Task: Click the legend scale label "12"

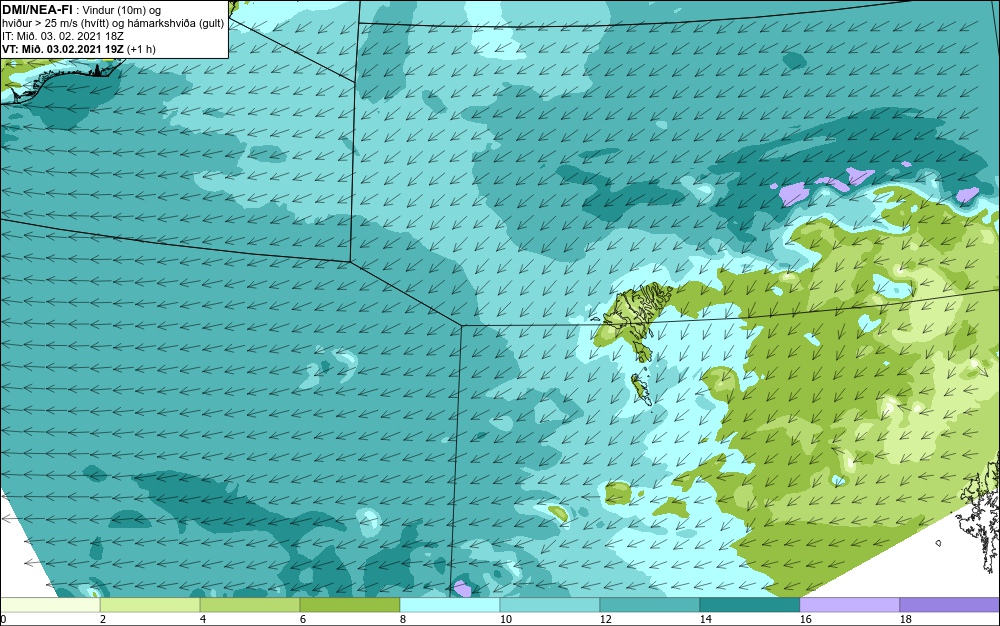Action: pyautogui.click(x=605, y=619)
